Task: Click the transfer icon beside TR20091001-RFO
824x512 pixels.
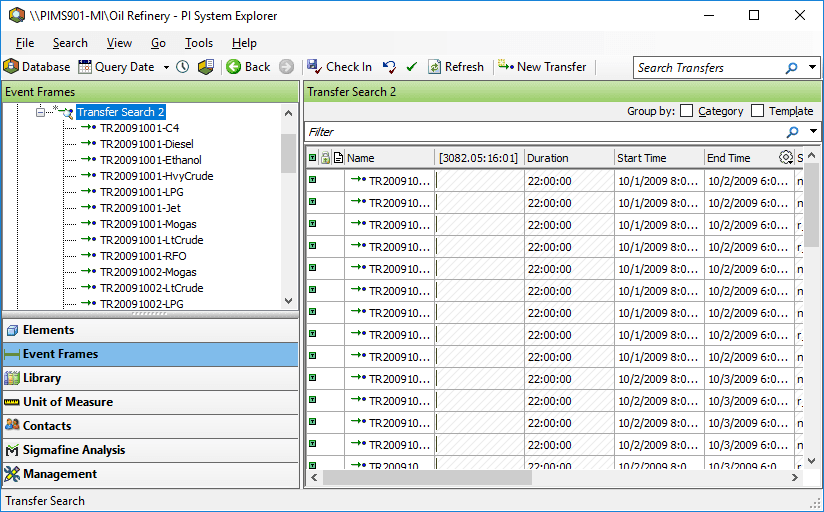Action: [88, 255]
